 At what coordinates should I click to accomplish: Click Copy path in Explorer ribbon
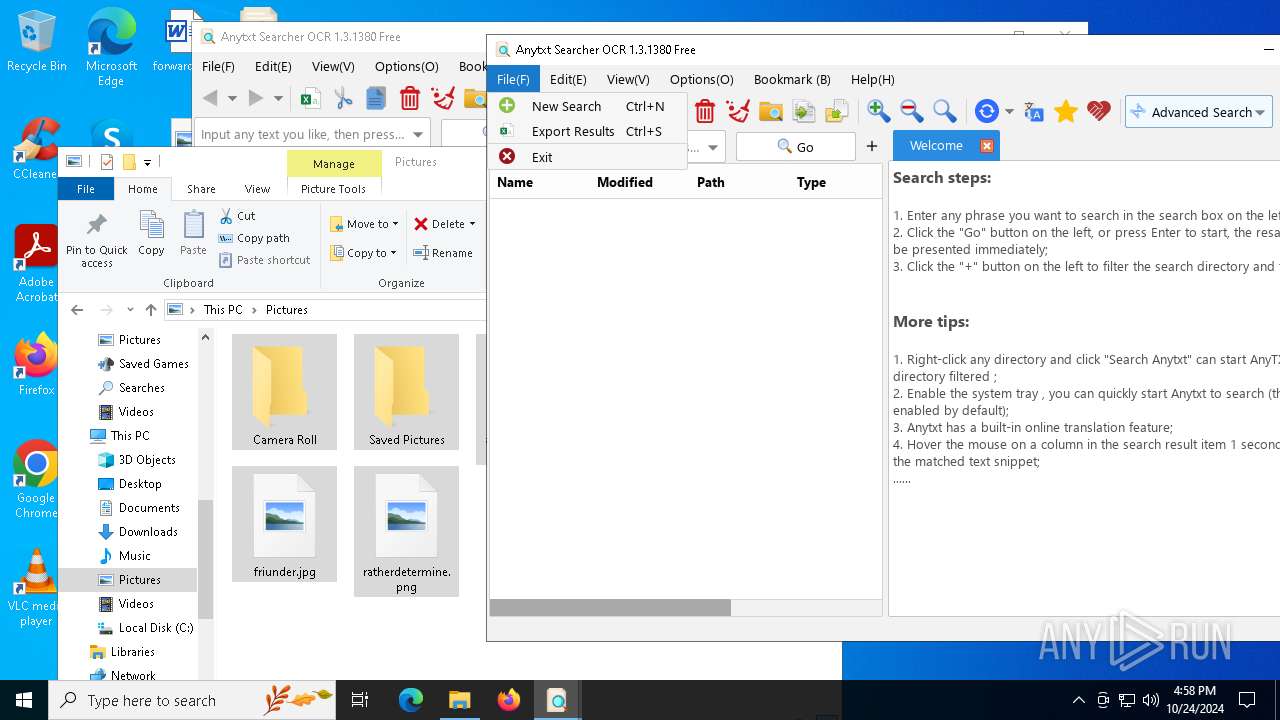click(254, 238)
